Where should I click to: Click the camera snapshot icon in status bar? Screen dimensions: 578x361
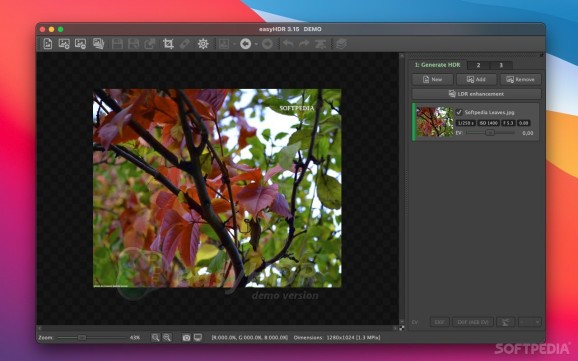pyautogui.click(x=187, y=337)
